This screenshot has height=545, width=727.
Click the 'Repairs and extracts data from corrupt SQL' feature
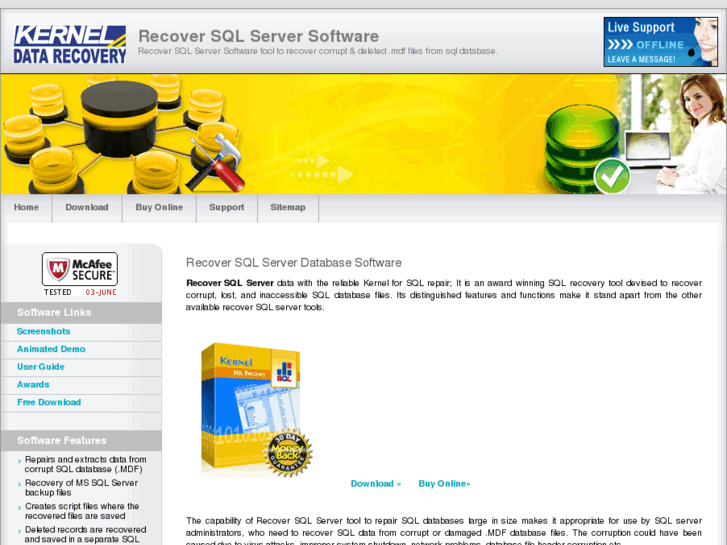86,464
